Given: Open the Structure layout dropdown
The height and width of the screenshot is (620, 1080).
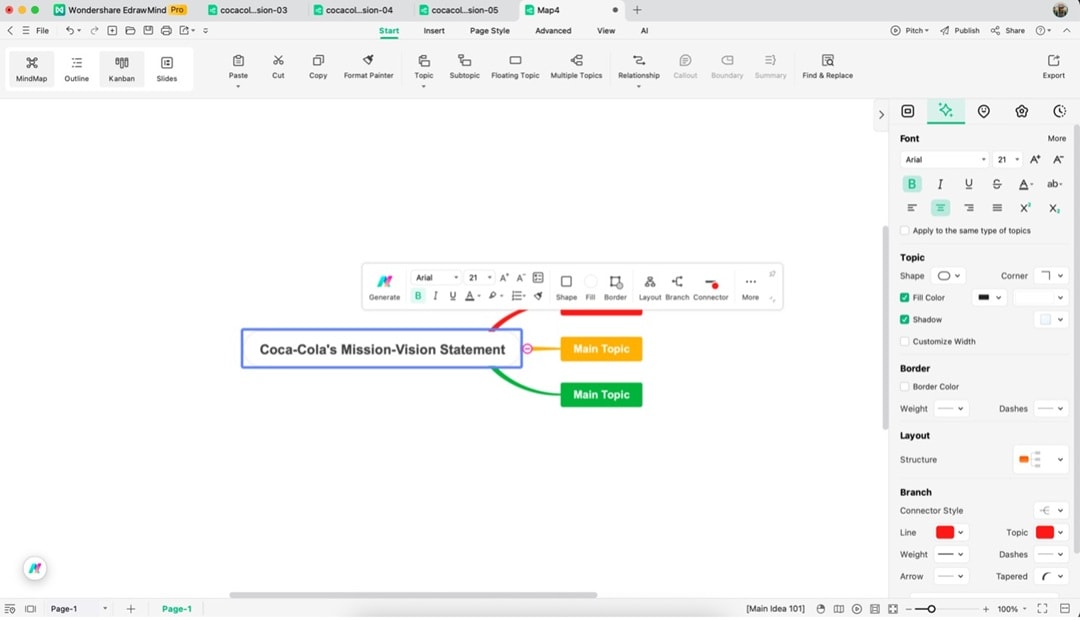Looking at the screenshot, I should coord(1041,459).
